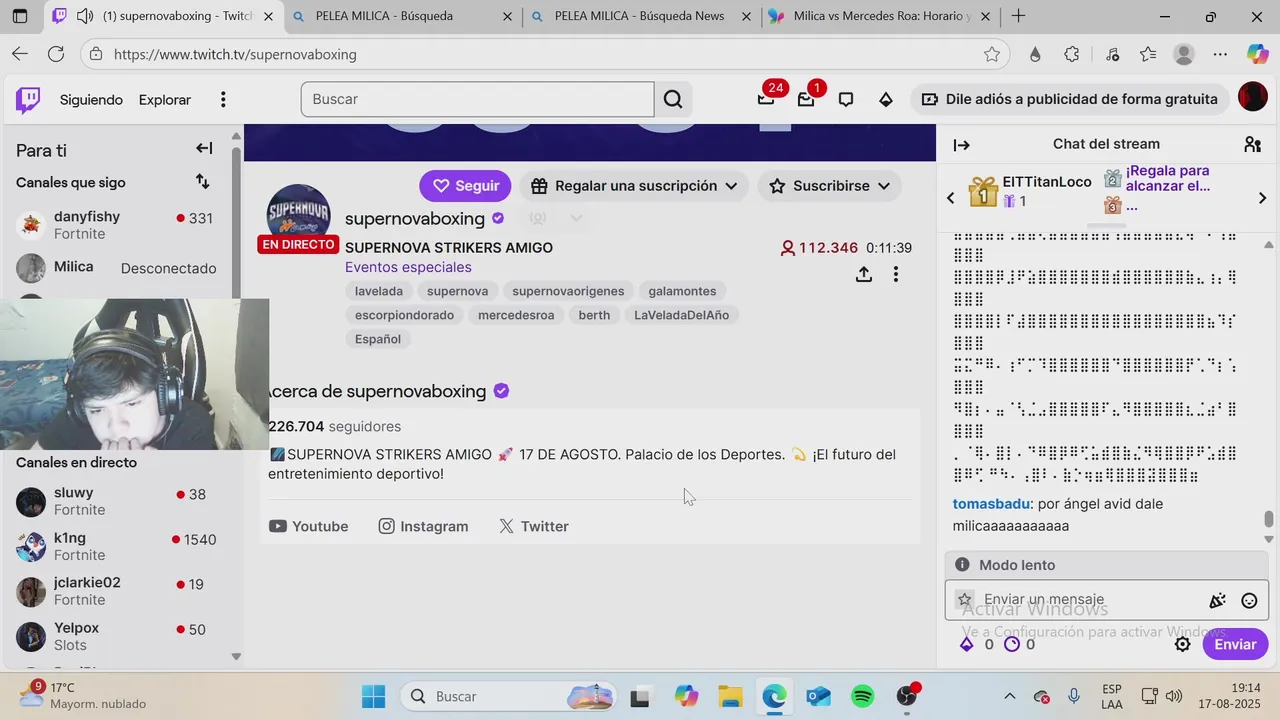Go to Explorar page
Viewport: 1280px width, 720px height.
[x=165, y=99]
